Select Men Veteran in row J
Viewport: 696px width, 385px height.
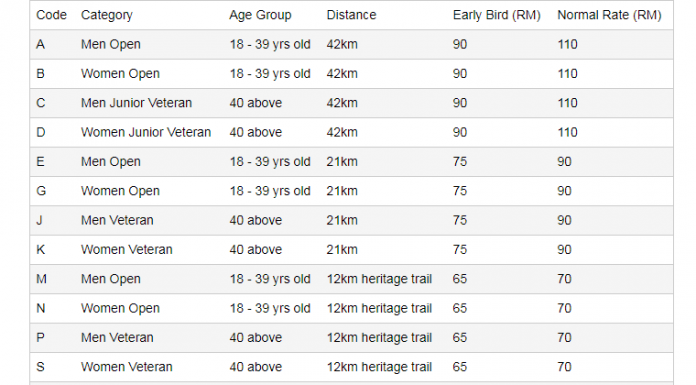(x=117, y=220)
